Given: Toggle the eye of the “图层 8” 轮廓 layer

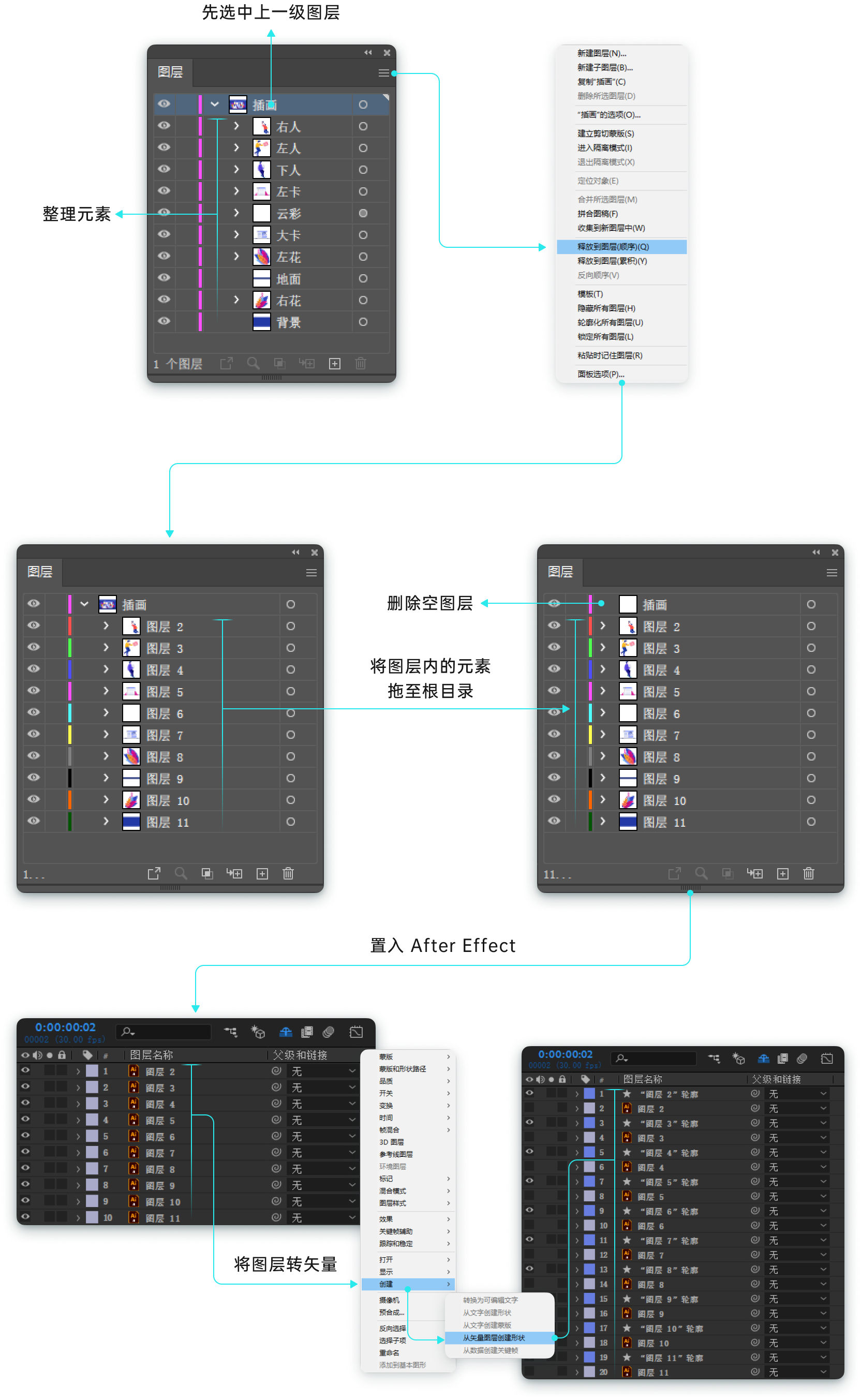Looking at the screenshot, I should pyautogui.click(x=529, y=1269).
